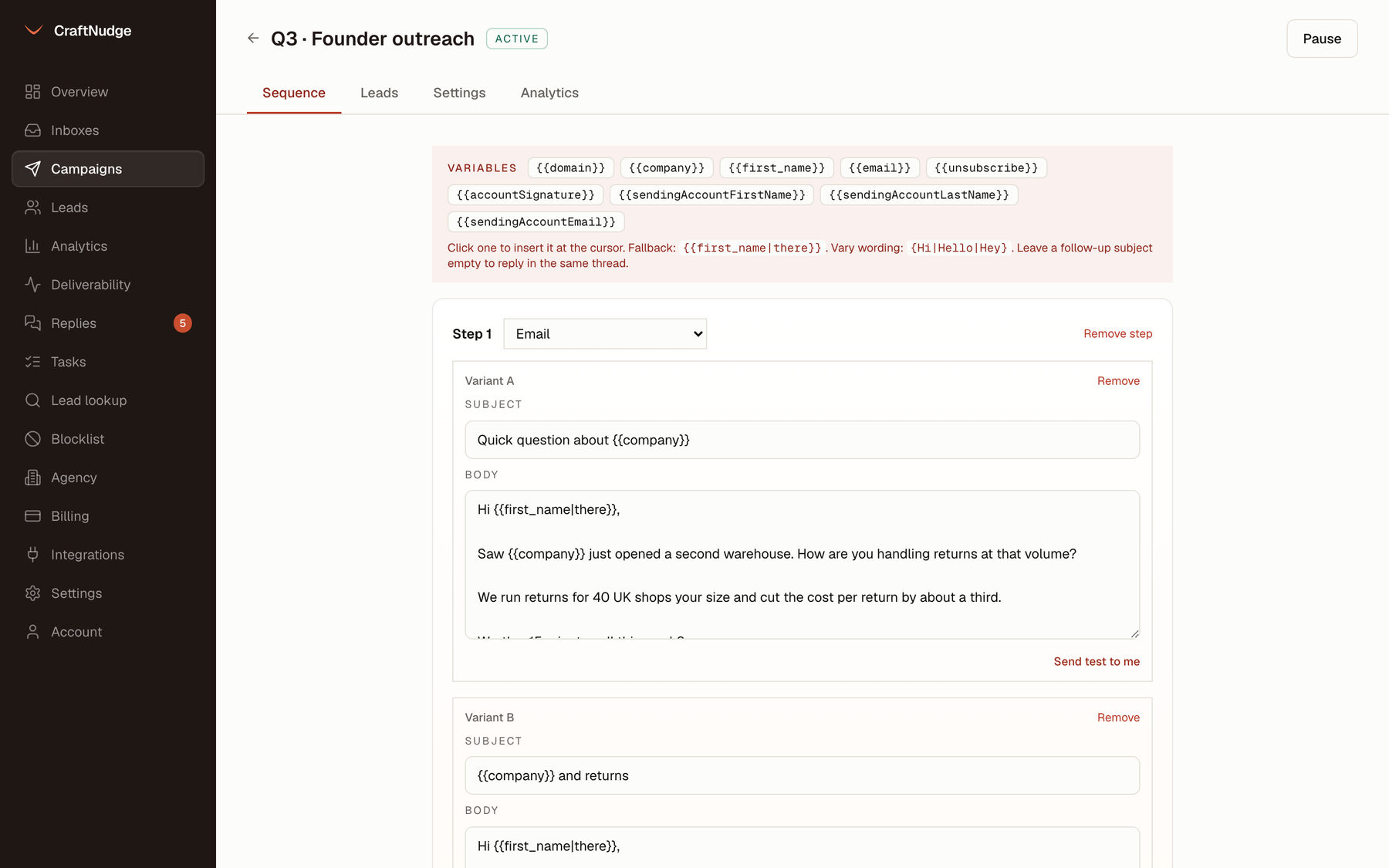Click Send test to me
The image size is (1389, 868).
tap(1097, 662)
